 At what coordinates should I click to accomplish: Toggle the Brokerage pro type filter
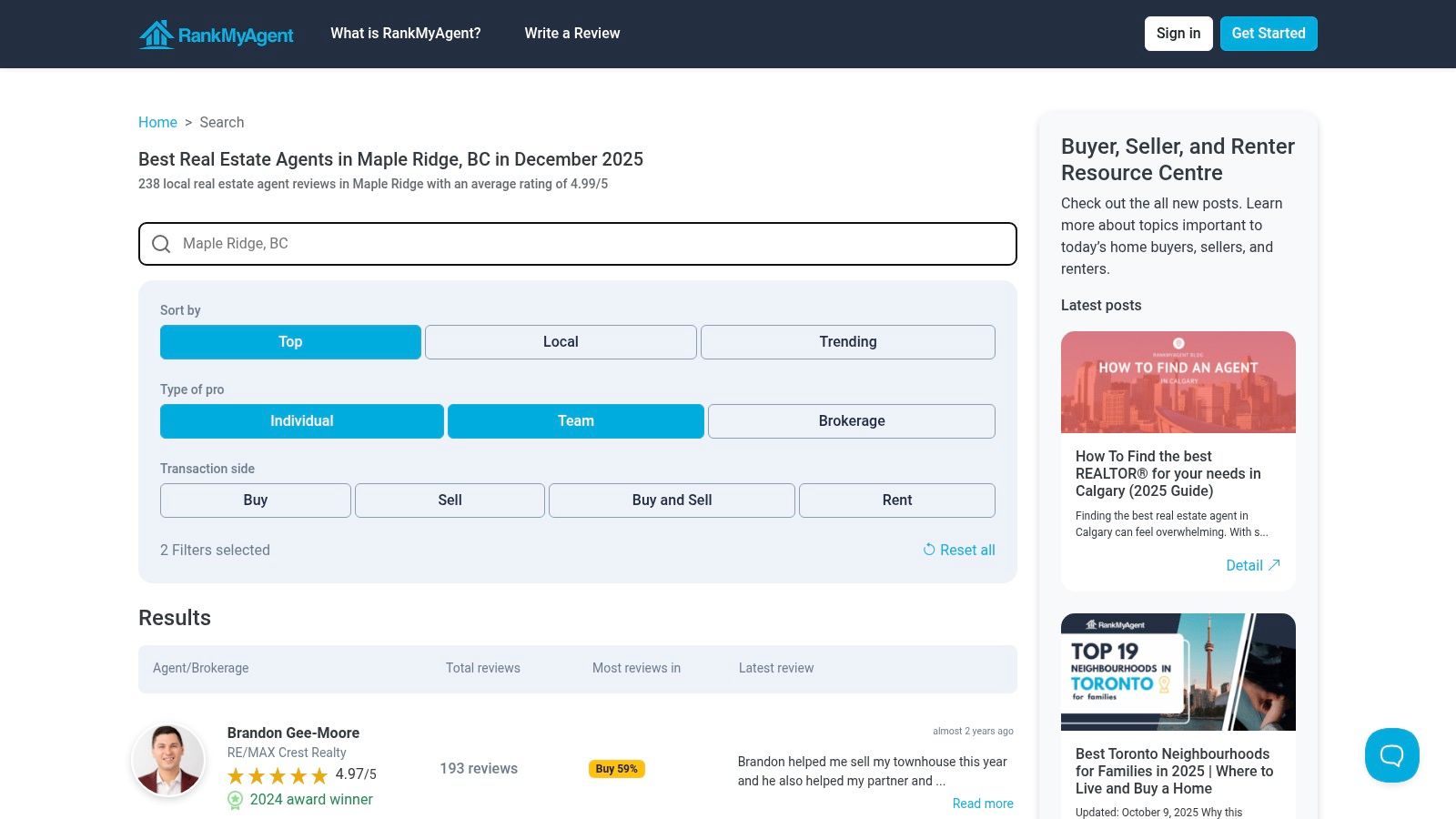(x=852, y=421)
